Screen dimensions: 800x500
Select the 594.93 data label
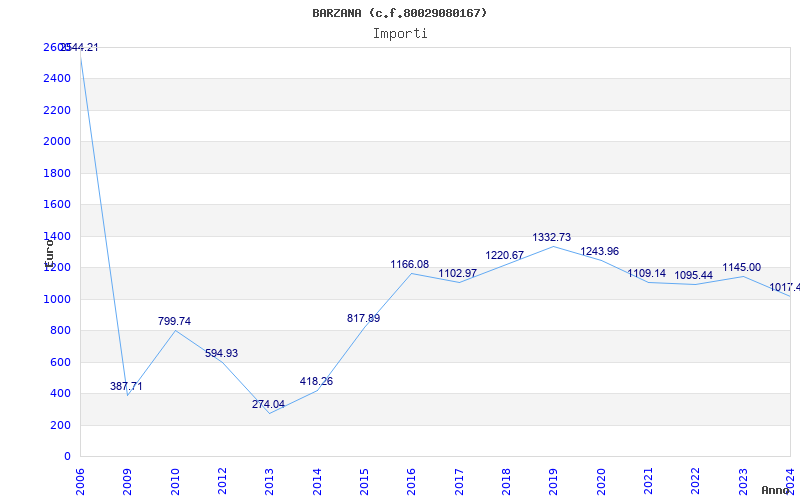pyautogui.click(x=221, y=354)
